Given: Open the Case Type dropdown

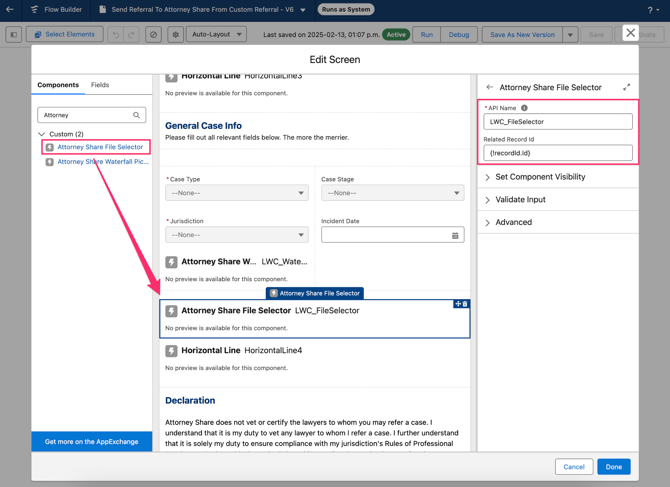Looking at the screenshot, I should tap(237, 193).
